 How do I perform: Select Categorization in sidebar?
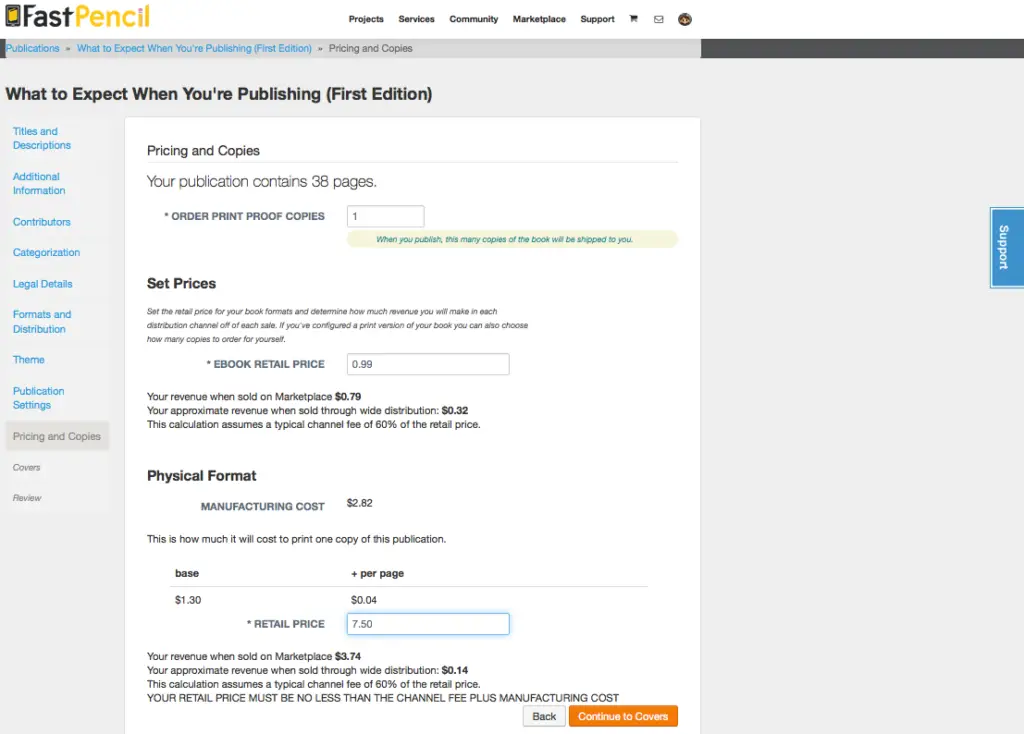(46, 252)
